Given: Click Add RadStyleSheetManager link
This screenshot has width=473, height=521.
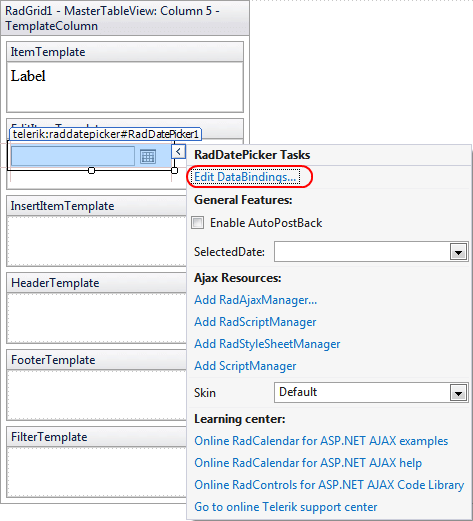Looking at the screenshot, I should pos(267,344).
